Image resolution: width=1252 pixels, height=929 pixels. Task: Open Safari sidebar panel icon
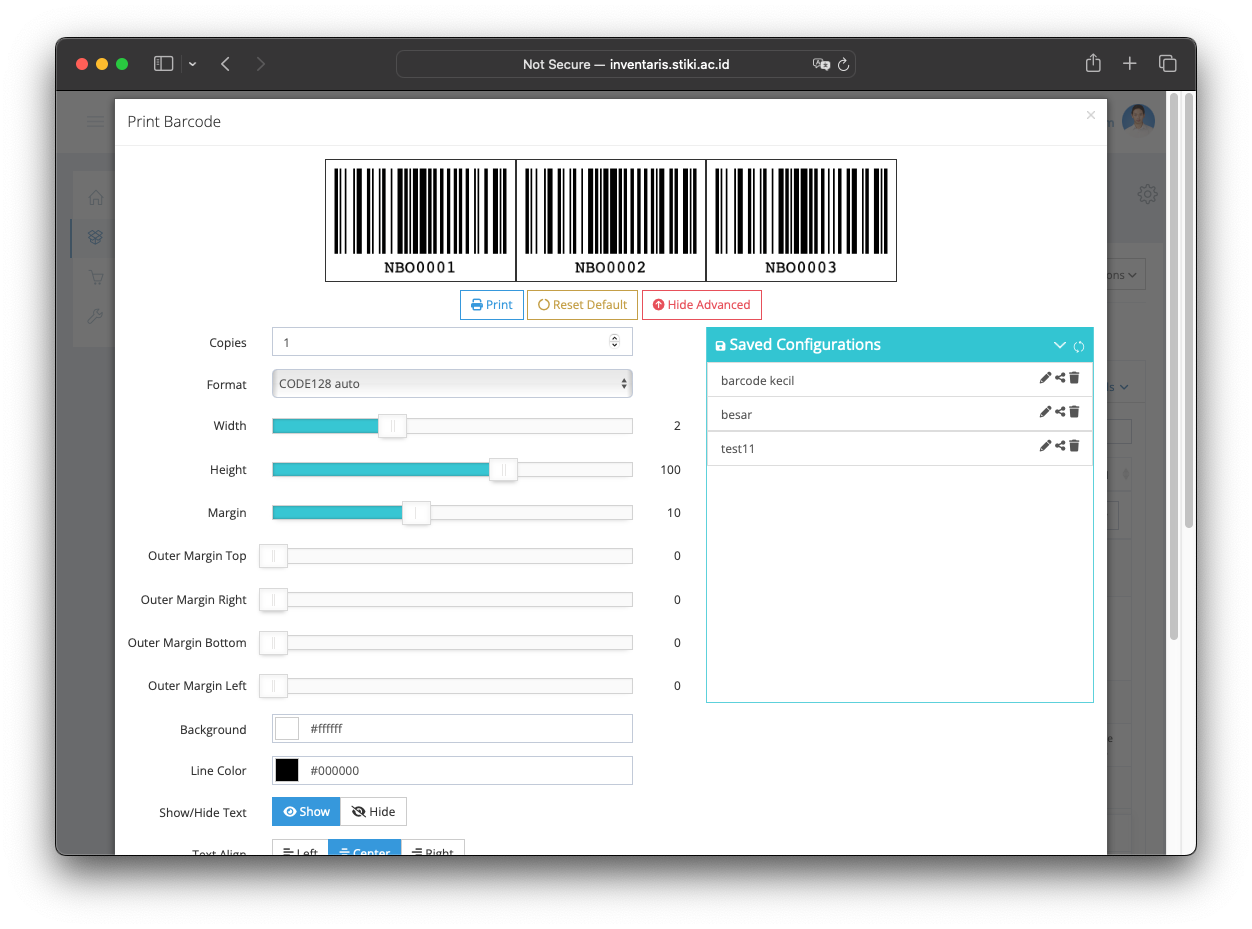(163, 64)
